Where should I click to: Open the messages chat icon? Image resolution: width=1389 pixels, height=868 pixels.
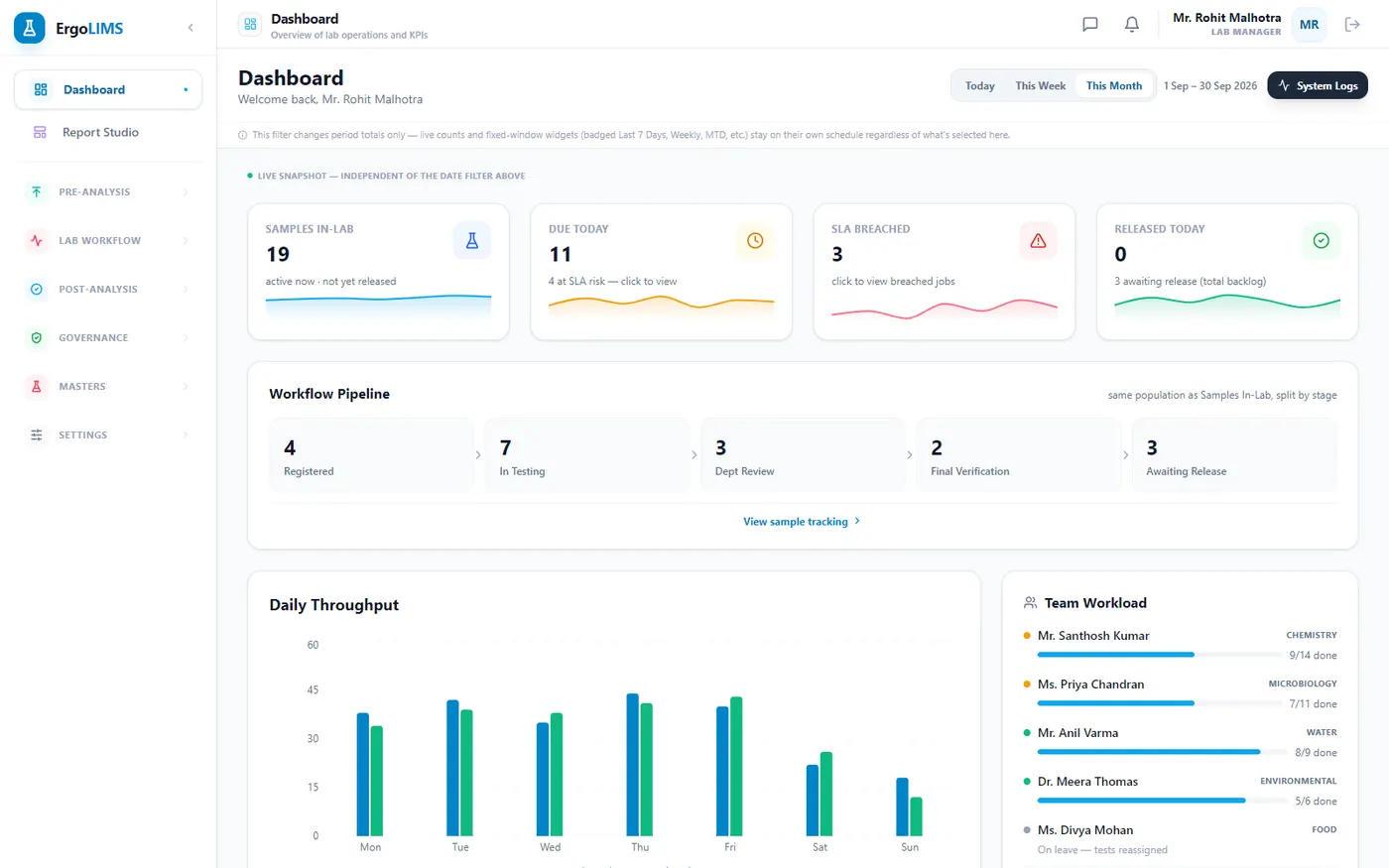1089,24
